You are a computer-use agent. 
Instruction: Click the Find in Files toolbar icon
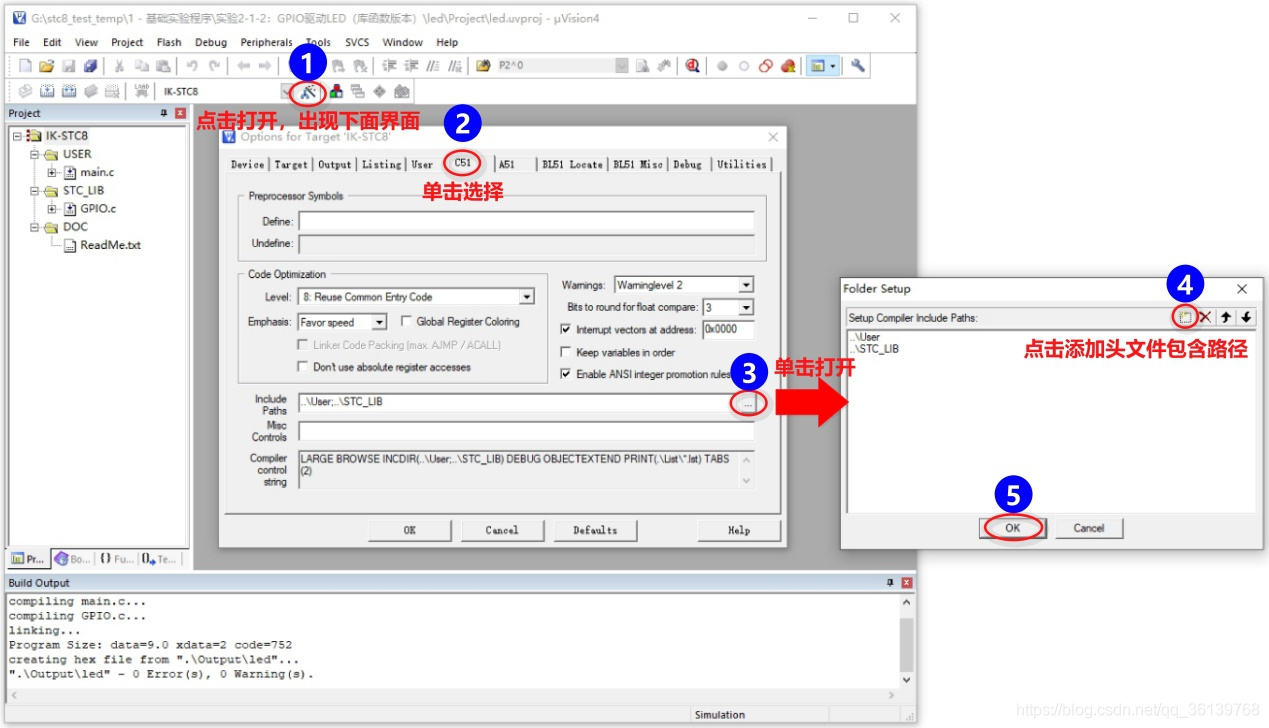[x=483, y=66]
